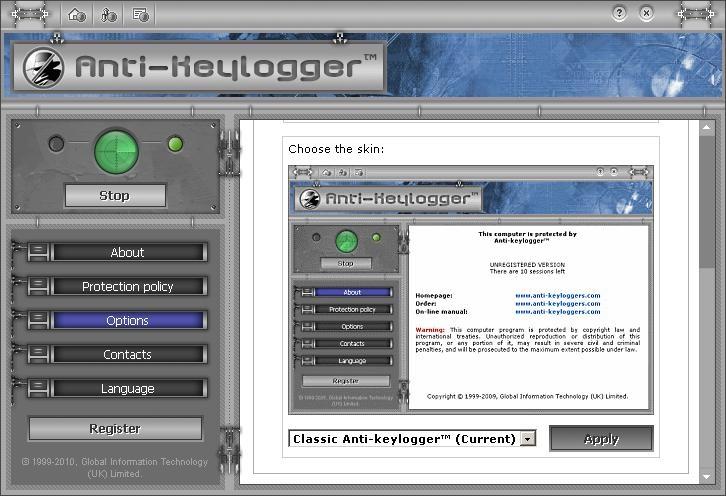Click the skin preview thumbnail image
This screenshot has height=496, width=726.
(470, 289)
